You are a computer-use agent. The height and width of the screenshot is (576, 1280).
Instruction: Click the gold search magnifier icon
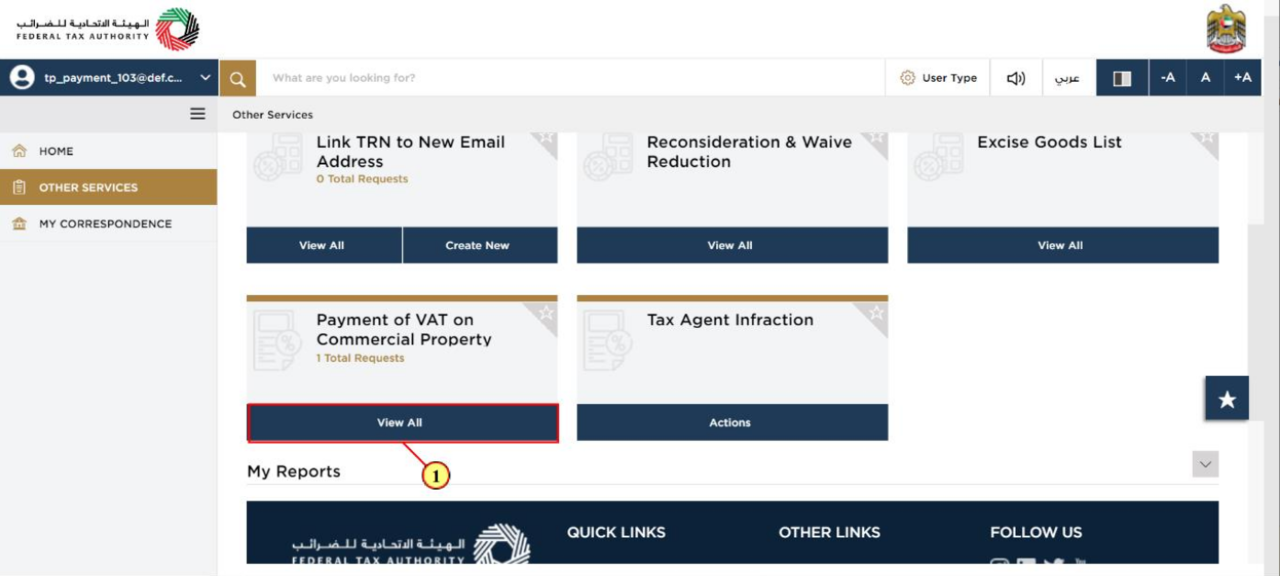pyautogui.click(x=237, y=78)
